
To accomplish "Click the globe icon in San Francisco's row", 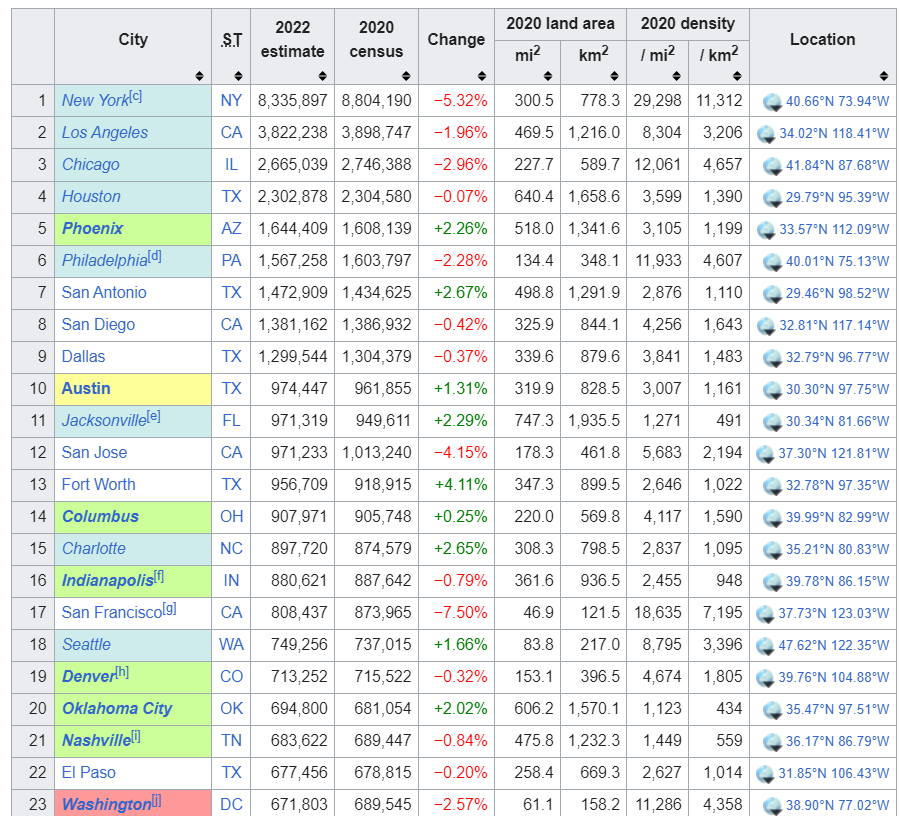I will click(x=765, y=614).
